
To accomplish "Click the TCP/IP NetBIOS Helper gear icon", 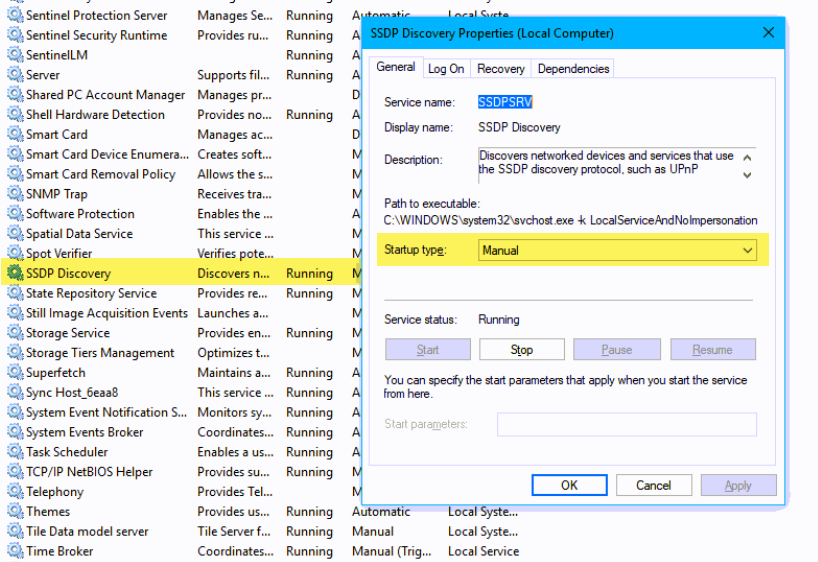I will 15,471.
